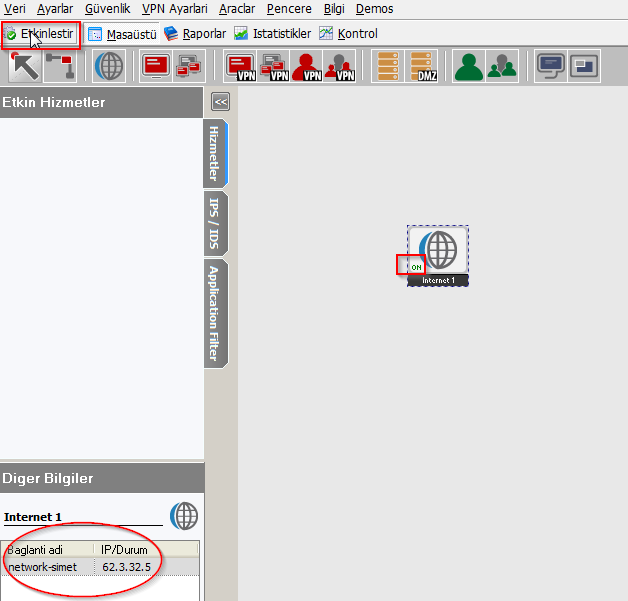
Task: Collapse the side panel with the << button
Action: [221, 101]
